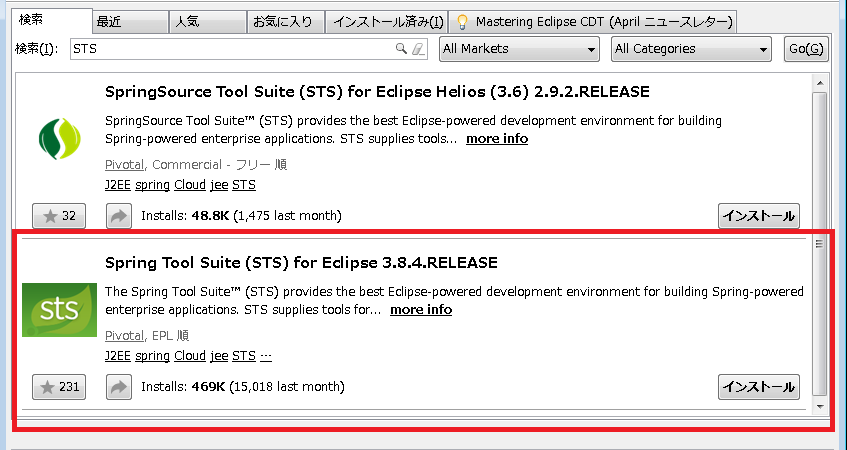Clear the search text with the eraser icon
Screen dimensions: 847x450
[x=418, y=49]
